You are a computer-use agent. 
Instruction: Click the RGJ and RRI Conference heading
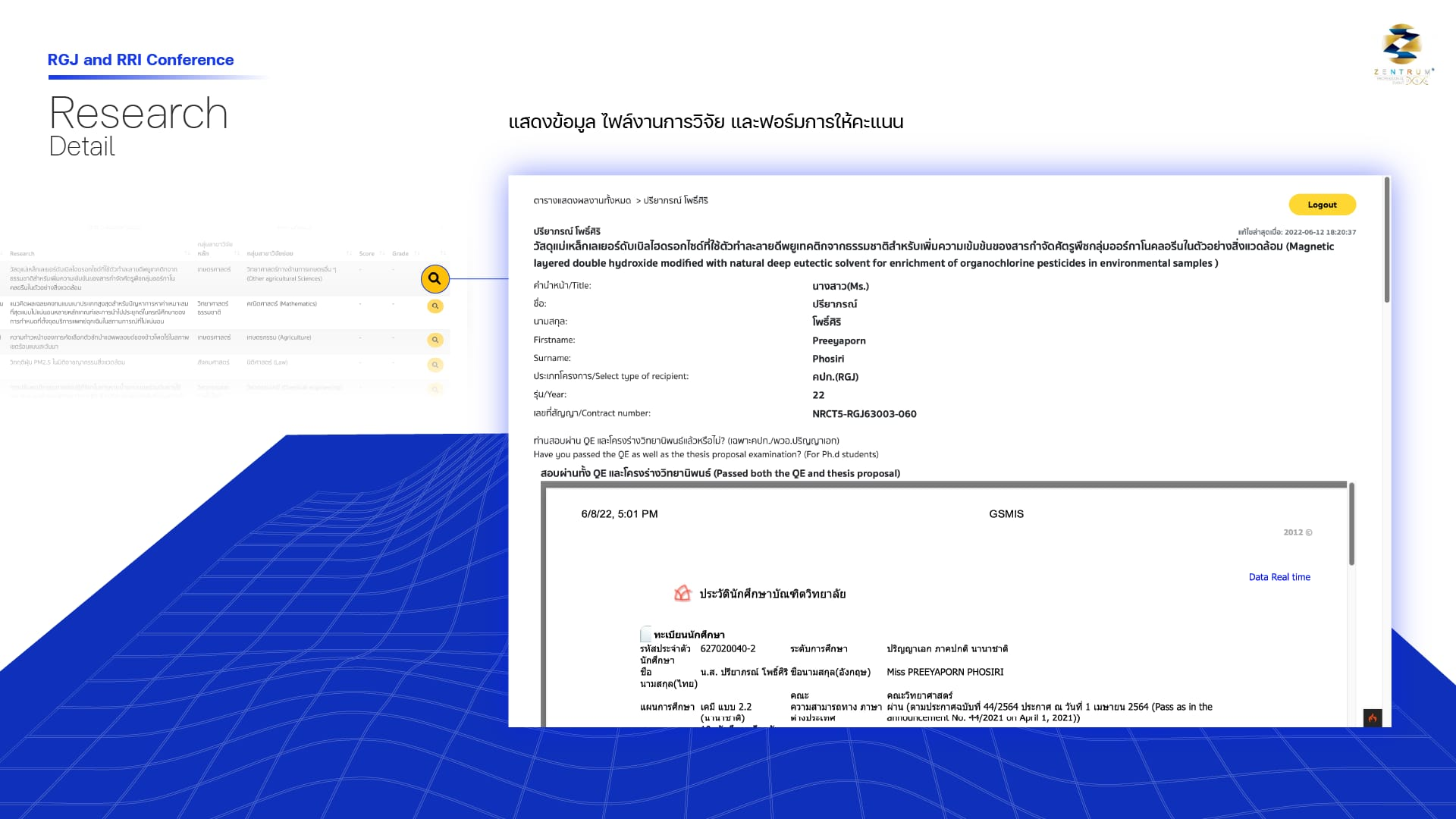click(140, 60)
